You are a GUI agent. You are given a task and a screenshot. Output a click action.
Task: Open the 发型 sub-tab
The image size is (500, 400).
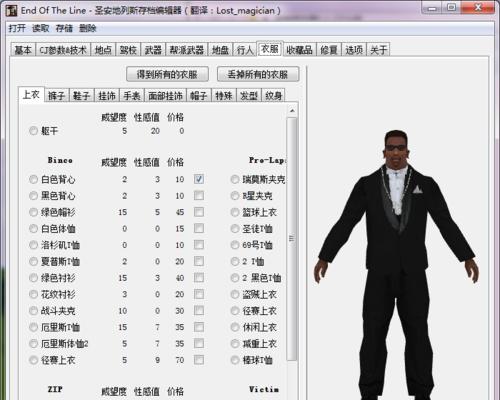(x=249, y=96)
